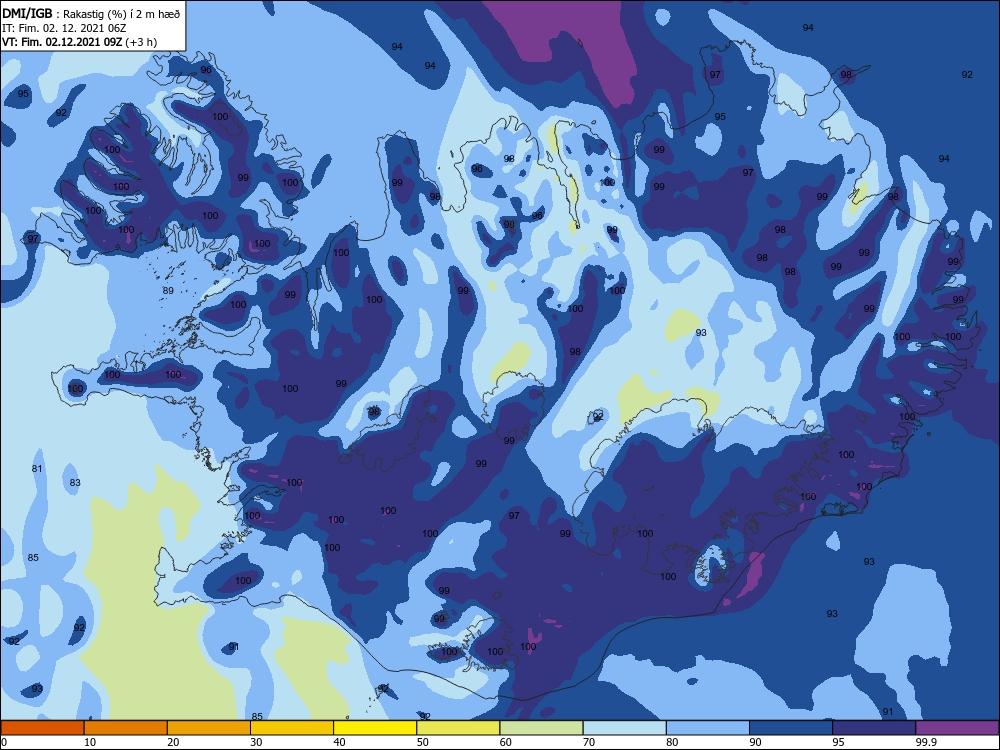
Task: Click the 20–30 amber legend swatch
Action: (209, 728)
